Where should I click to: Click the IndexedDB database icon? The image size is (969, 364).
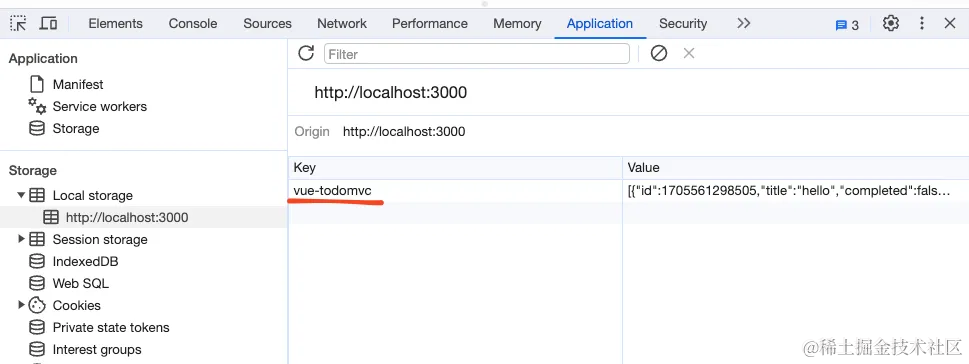(x=37, y=261)
